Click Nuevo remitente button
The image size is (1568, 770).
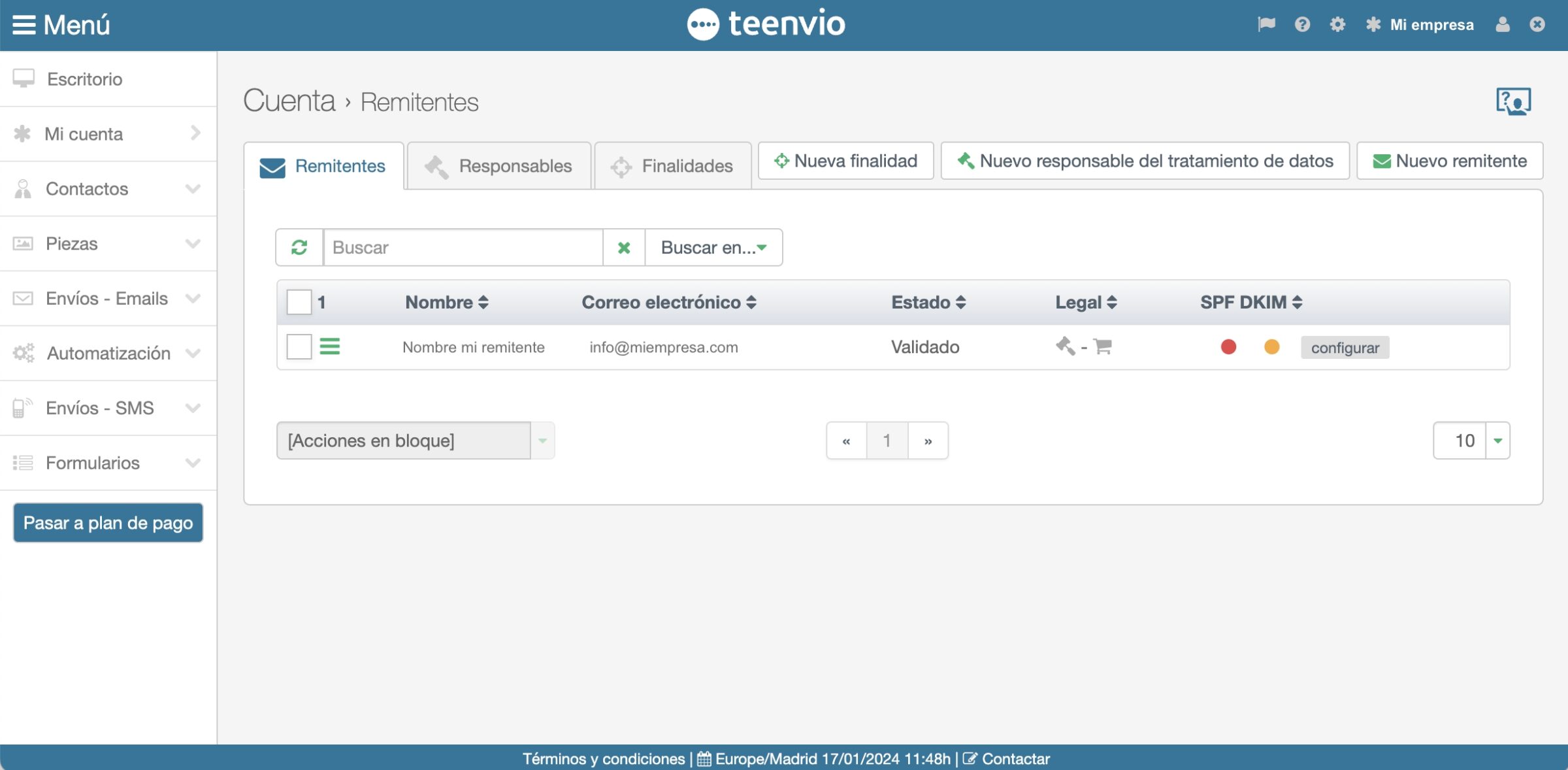1450,161
